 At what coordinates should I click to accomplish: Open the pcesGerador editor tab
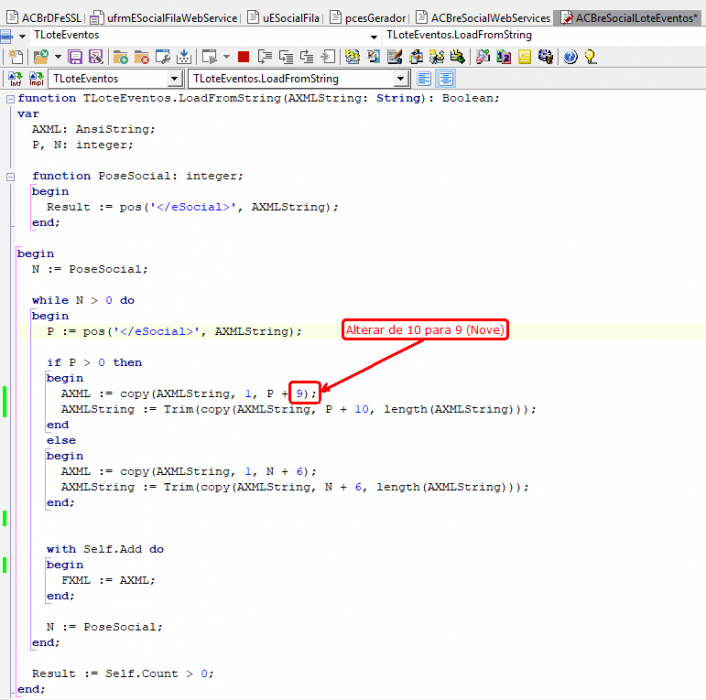pyautogui.click(x=368, y=18)
